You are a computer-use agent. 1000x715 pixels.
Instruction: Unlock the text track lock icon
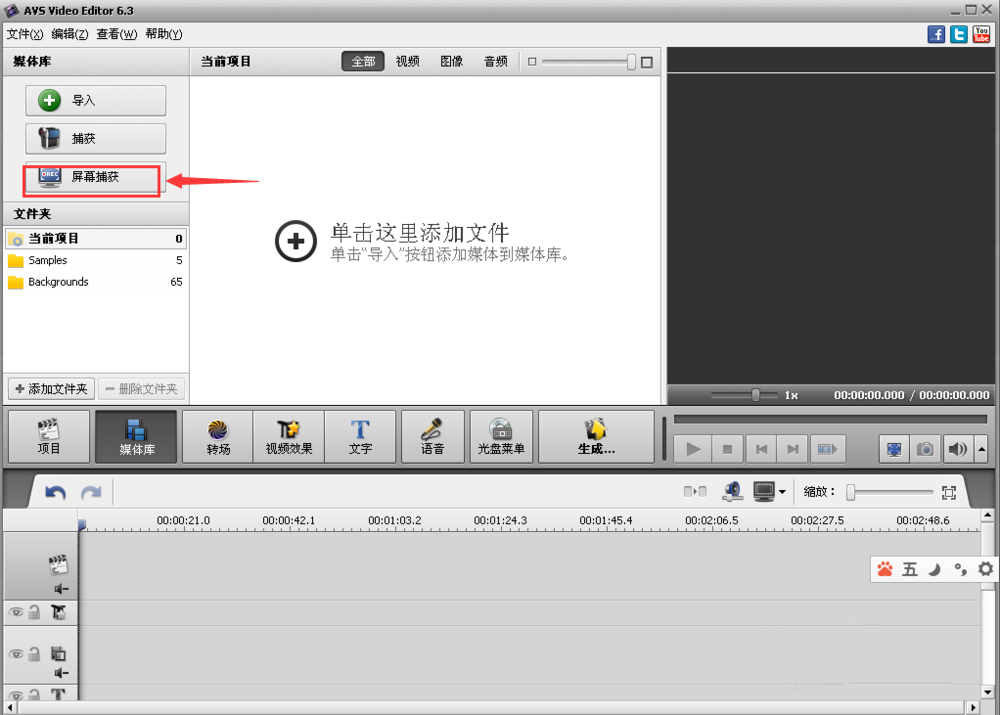[34, 694]
